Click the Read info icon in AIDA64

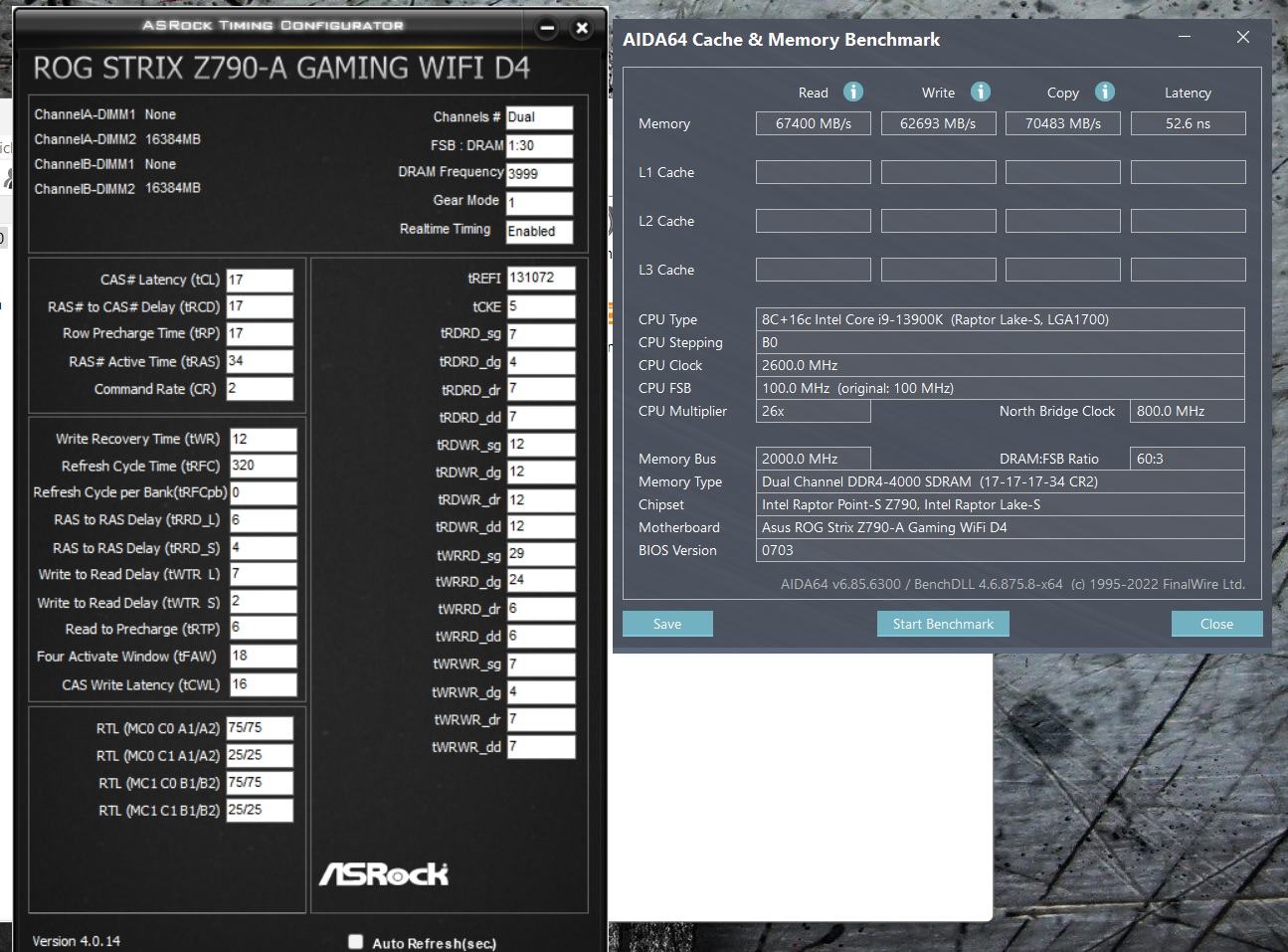tap(853, 92)
